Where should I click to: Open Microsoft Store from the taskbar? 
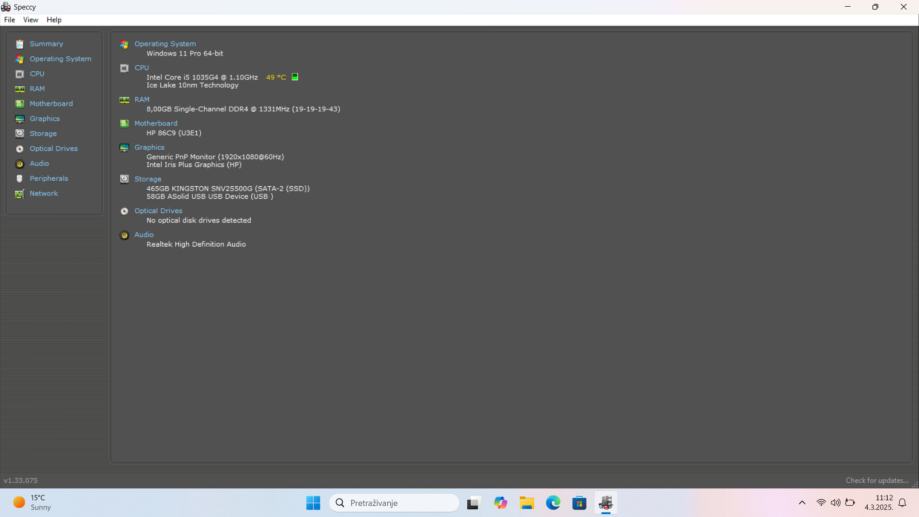point(579,503)
